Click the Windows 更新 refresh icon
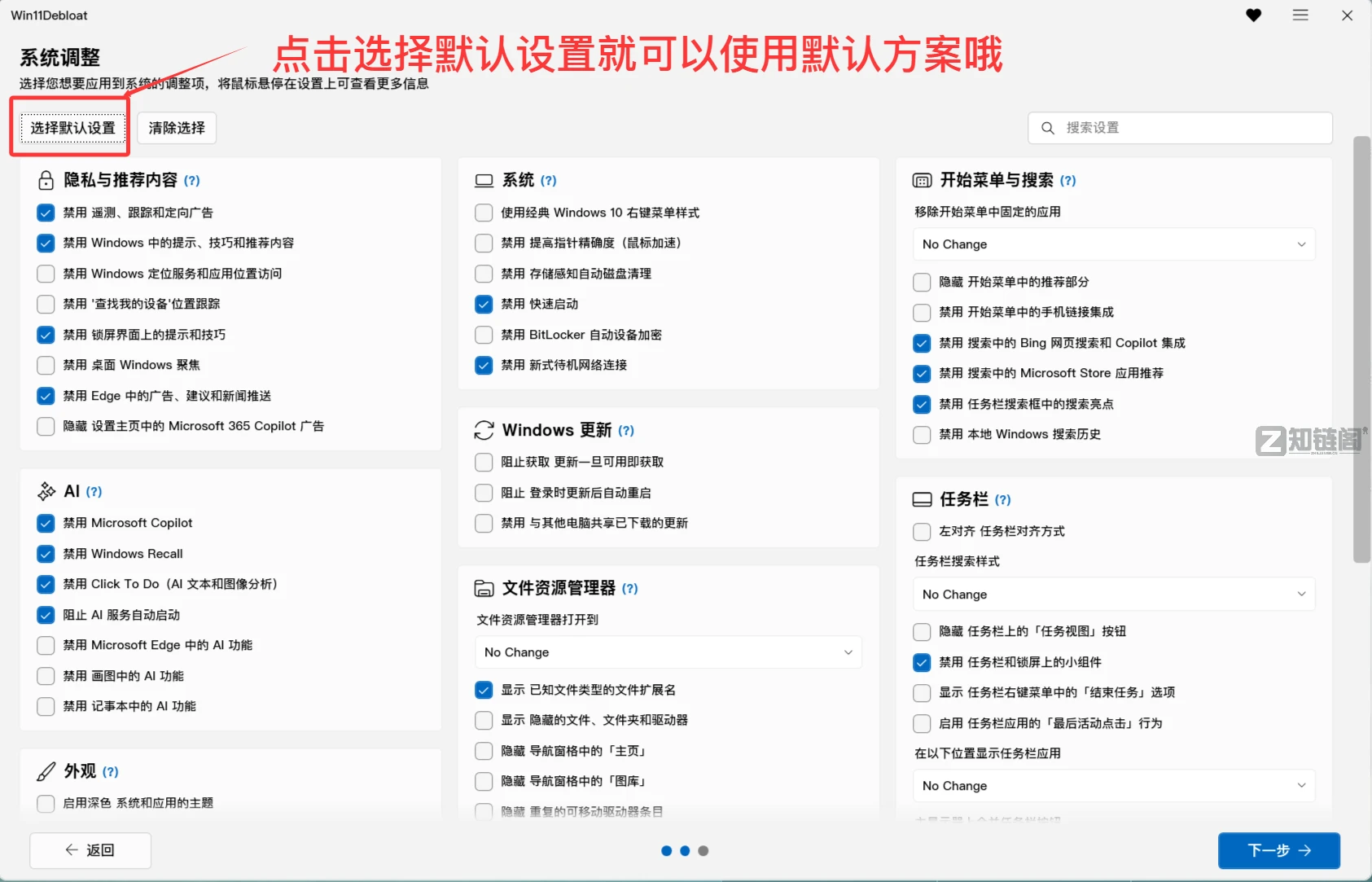This screenshot has height=882, width=1372. coord(484,430)
